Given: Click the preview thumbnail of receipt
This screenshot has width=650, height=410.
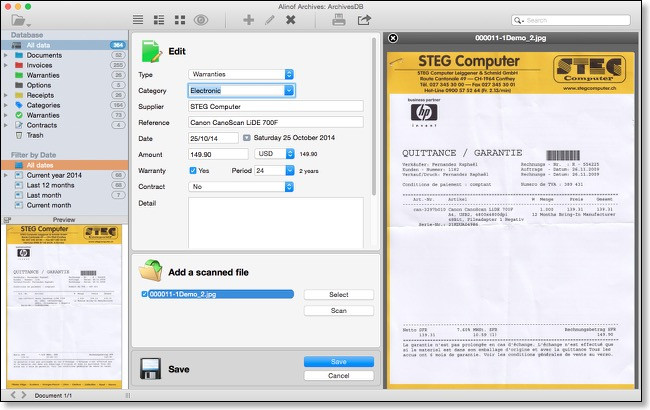Looking at the screenshot, I should 64,306.
